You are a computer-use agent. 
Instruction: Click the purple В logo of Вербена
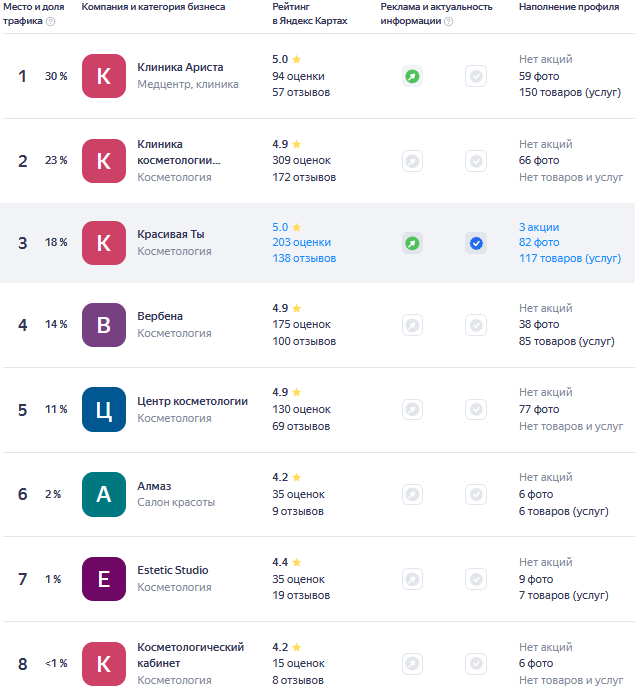coord(104,325)
